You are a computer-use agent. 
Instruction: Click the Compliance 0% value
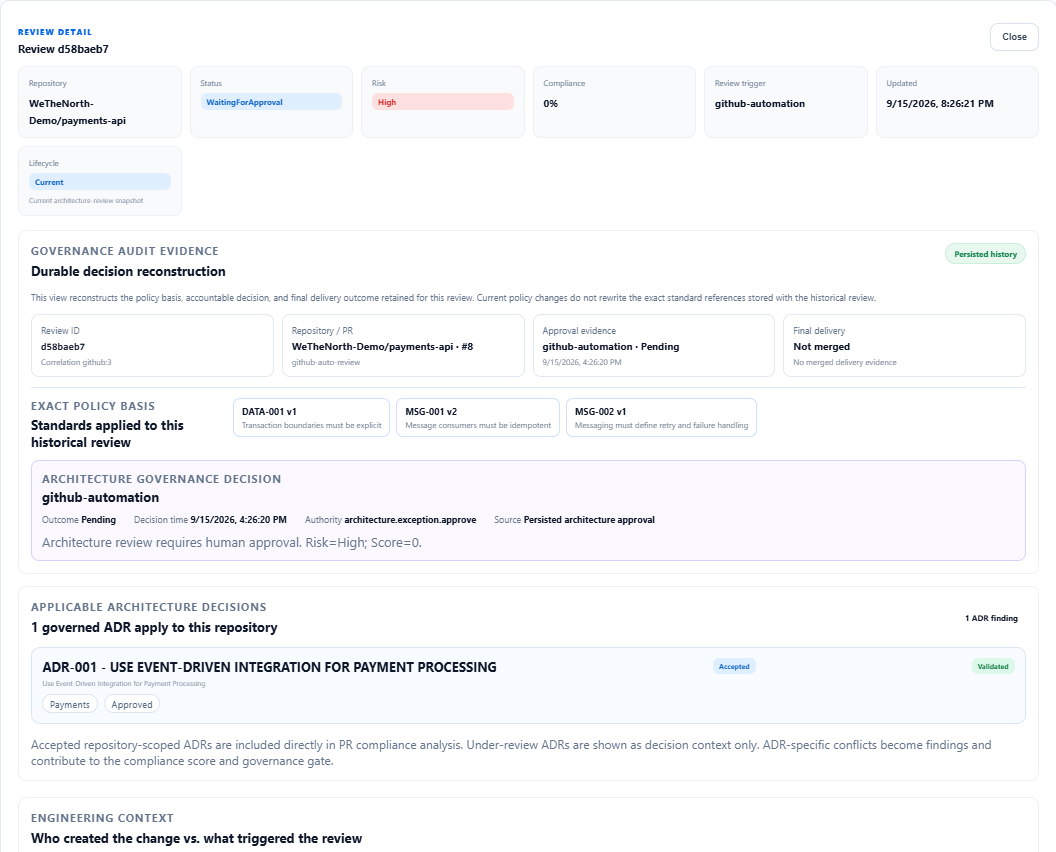click(551, 104)
